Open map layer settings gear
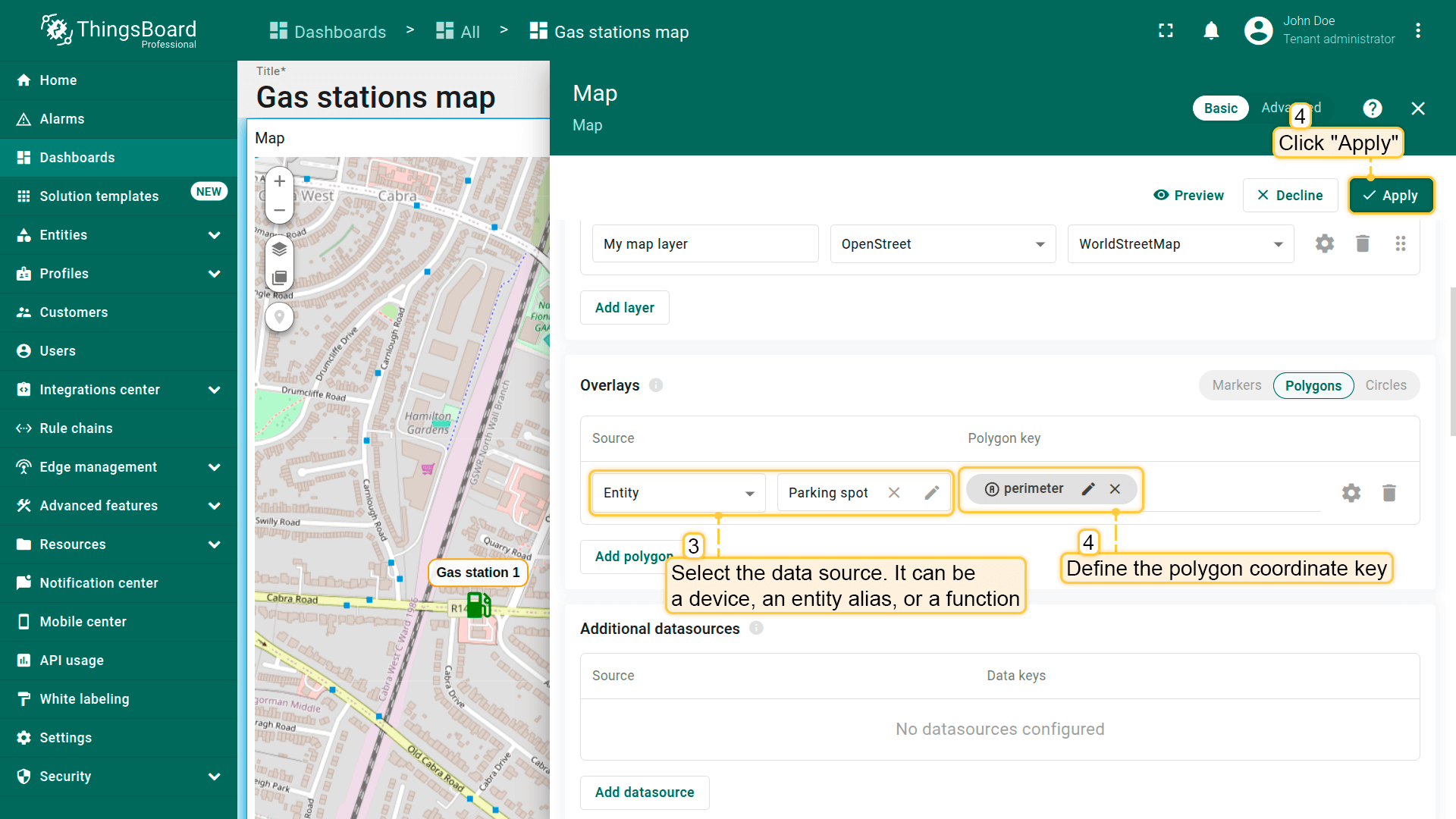The image size is (1456, 819). click(x=1324, y=243)
